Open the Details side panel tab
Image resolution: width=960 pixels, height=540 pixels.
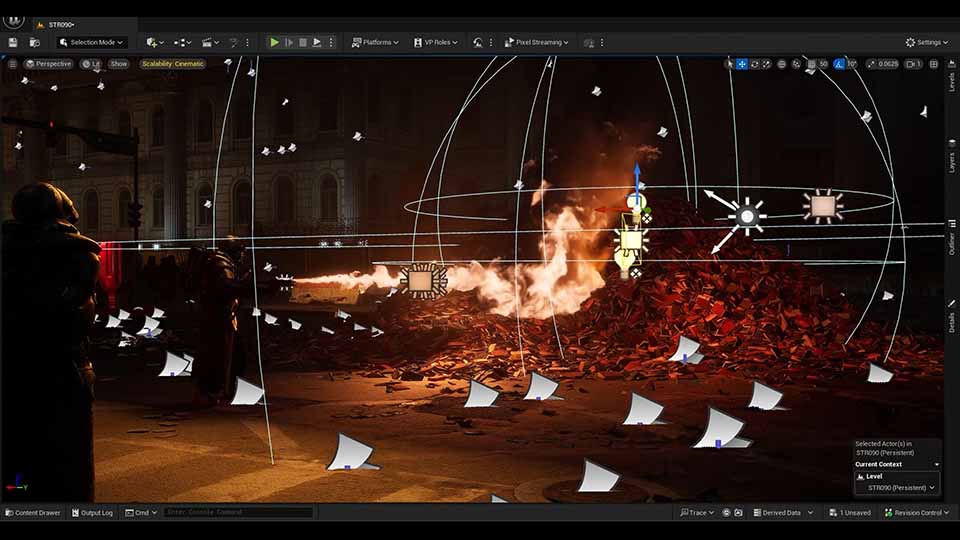(952, 322)
